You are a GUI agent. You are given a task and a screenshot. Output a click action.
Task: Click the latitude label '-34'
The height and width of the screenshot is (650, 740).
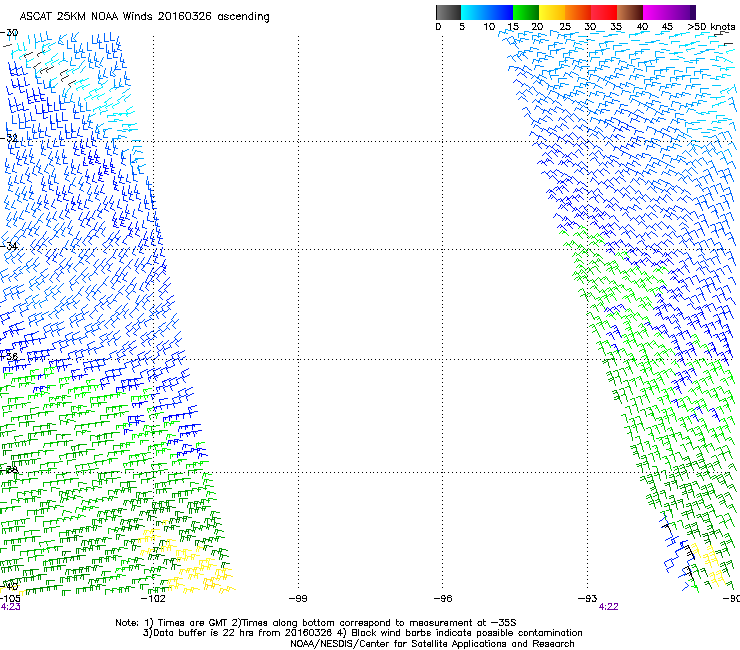coord(9,246)
